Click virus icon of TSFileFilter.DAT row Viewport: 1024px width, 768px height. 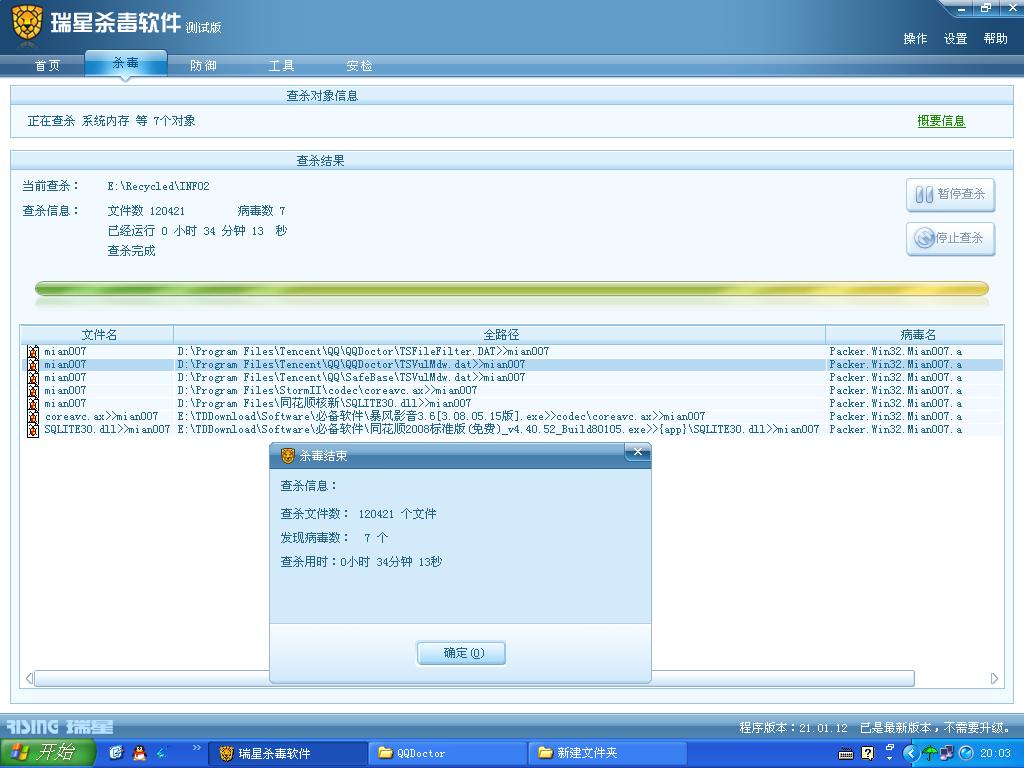(33, 352)
